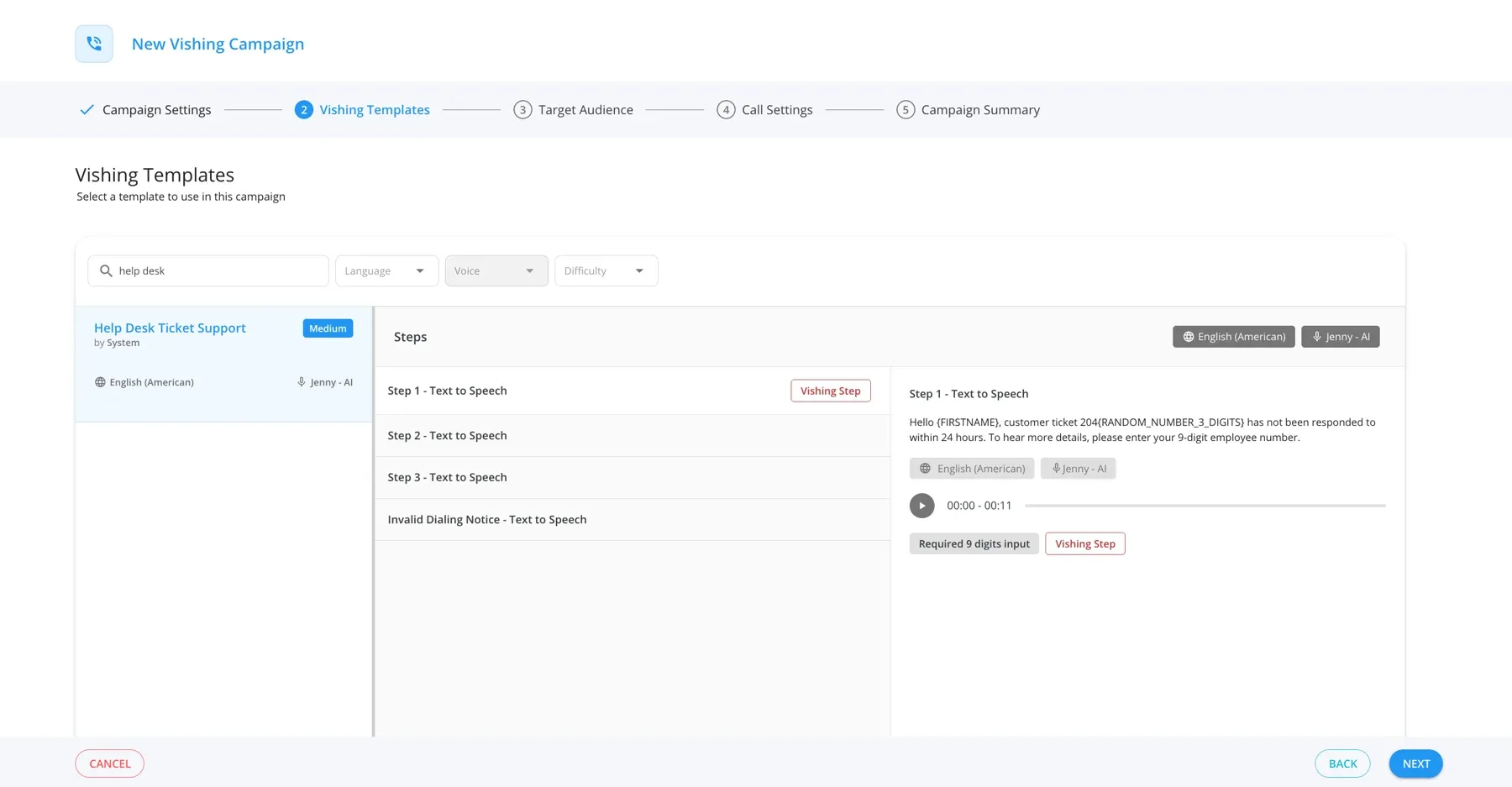Click the help desk search field
1512x787 pixels.
click(x=208, y=270)
